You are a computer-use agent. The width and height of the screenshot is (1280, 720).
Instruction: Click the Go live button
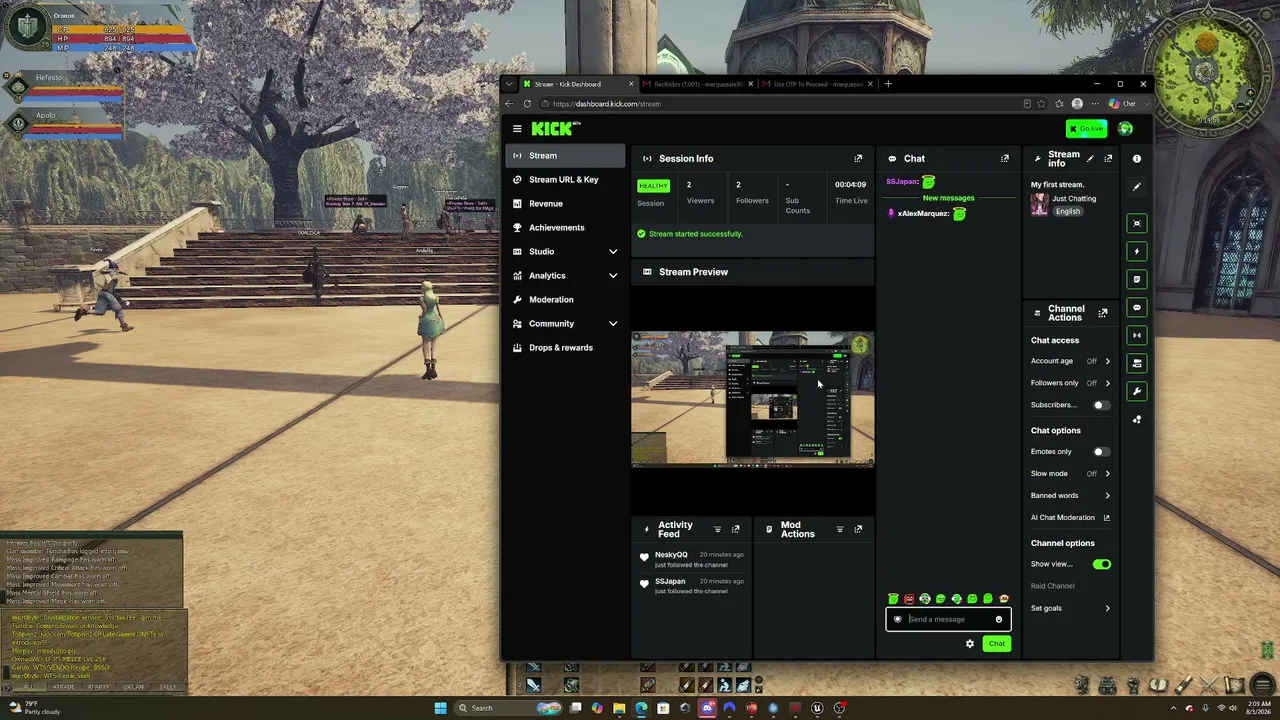point(1086,128)
